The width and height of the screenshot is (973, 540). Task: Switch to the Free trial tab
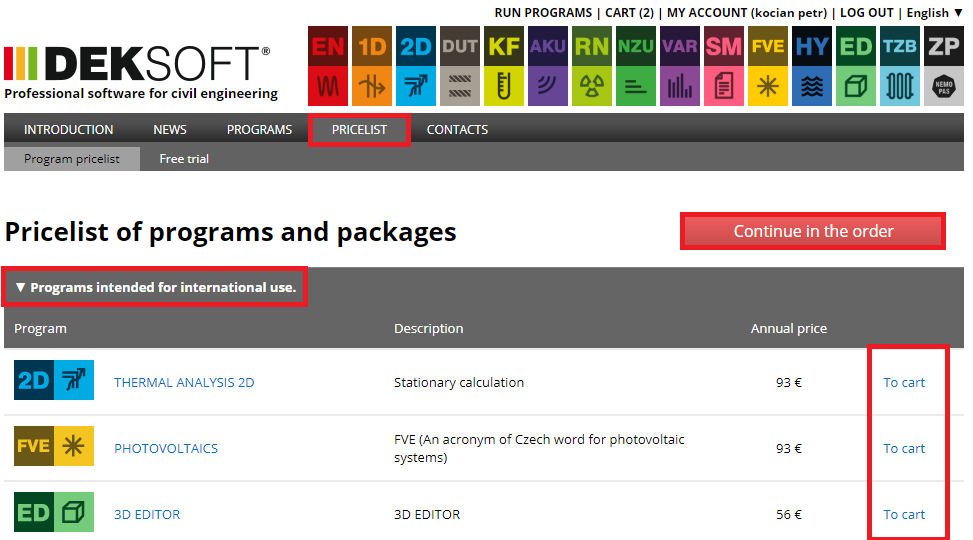[184, 159]
